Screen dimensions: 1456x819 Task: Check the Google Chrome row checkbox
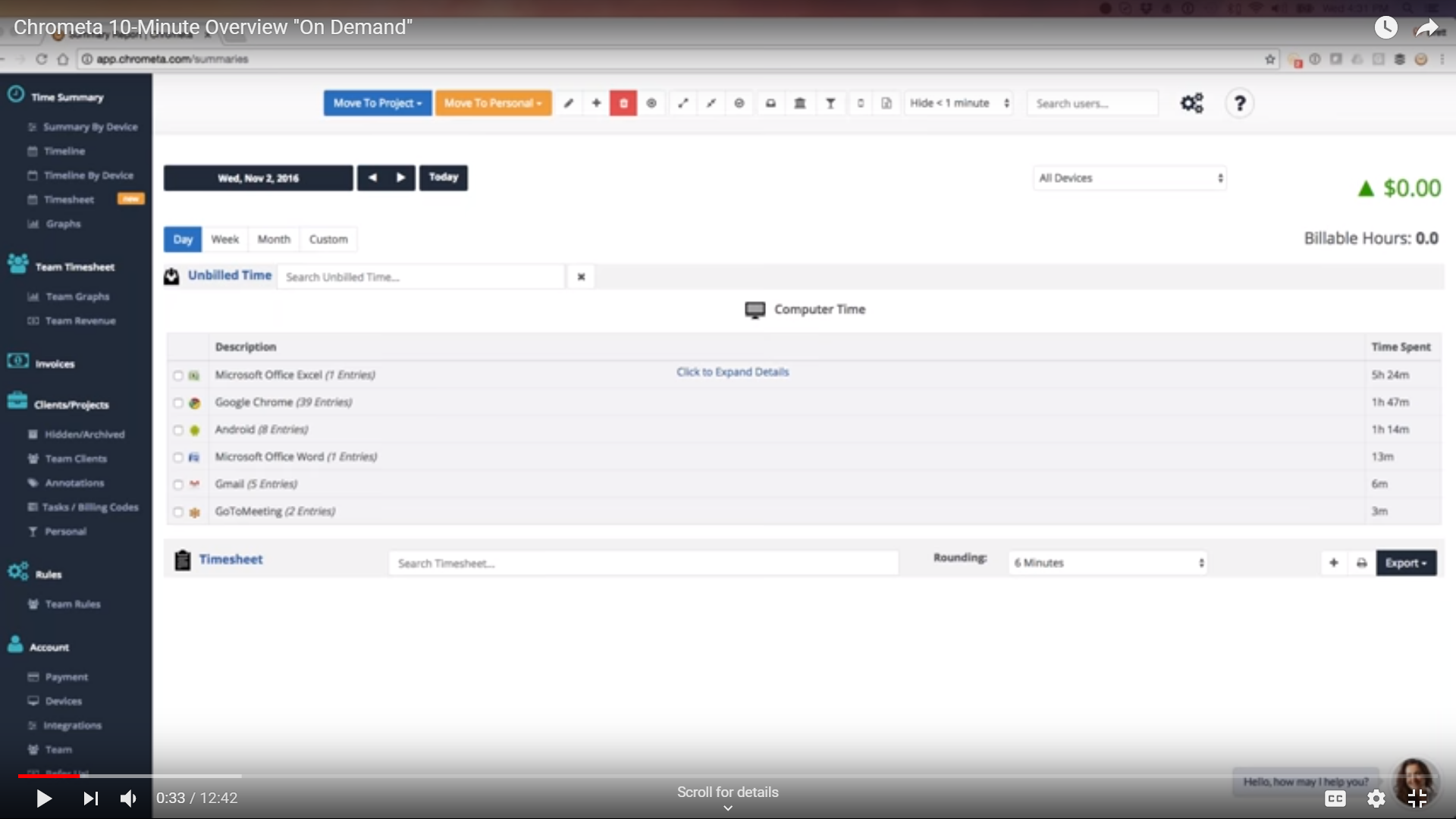[x=178, y=403]
